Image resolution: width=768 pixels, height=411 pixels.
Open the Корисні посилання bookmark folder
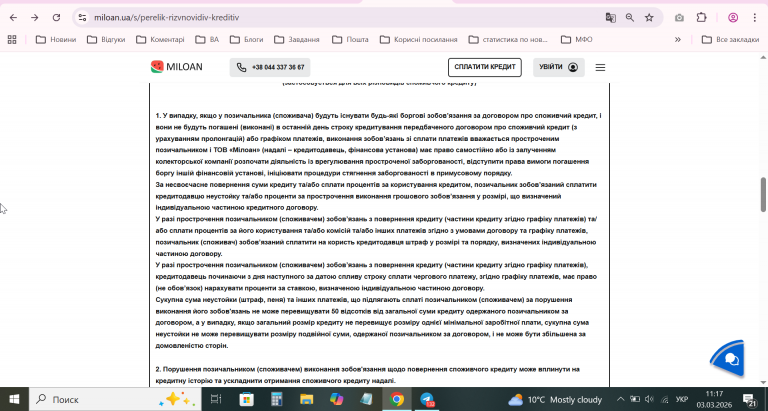click(x=419, y=40)
